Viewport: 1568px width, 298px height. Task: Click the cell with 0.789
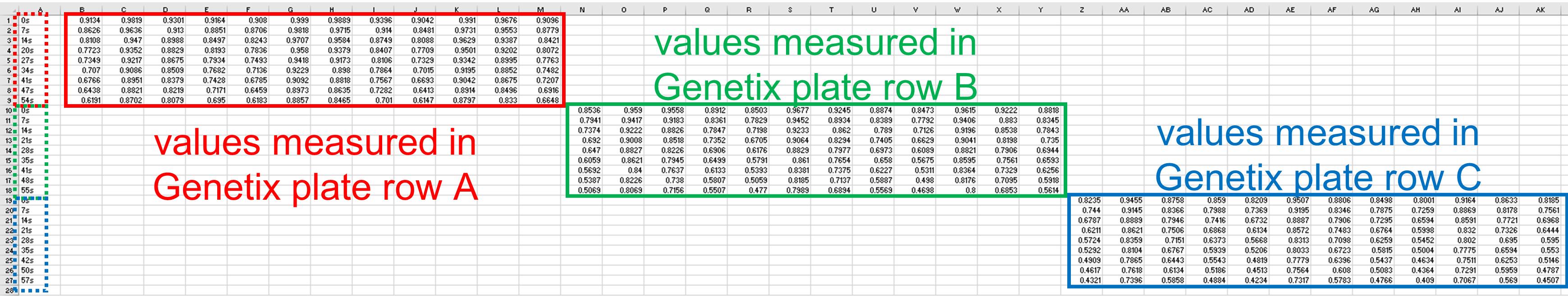pos(873,130)
